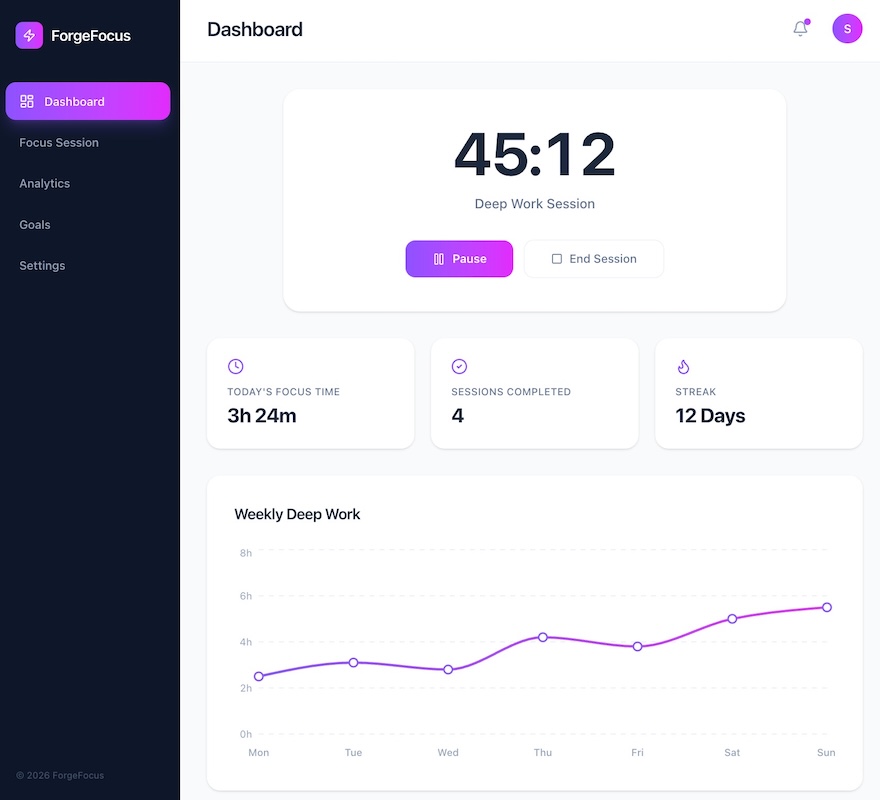Open Focus Session in sidebar
This screenshot has height=800, width=880.
tap(59, 143)
